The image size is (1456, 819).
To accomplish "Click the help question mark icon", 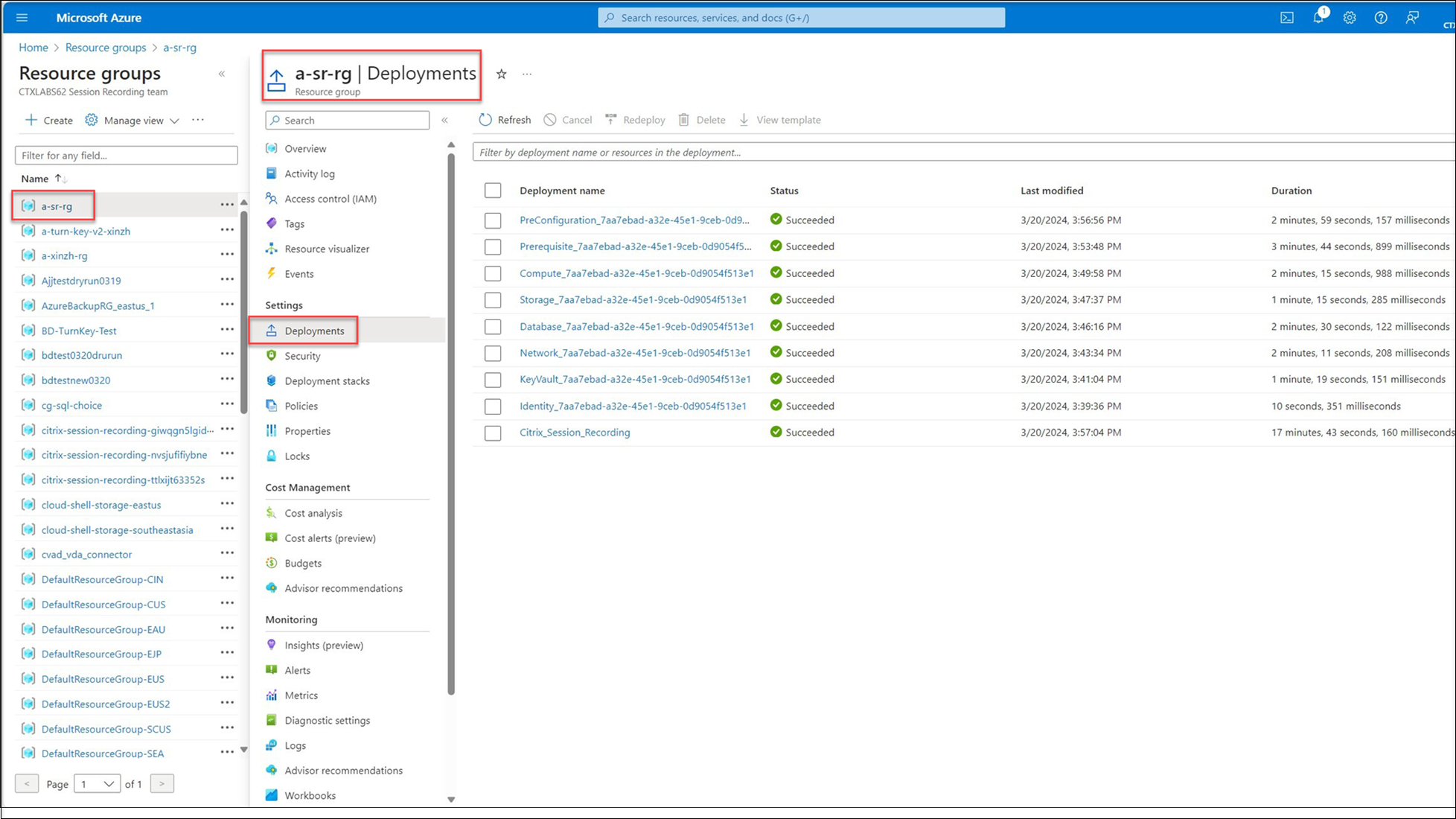I will 1381,18.
